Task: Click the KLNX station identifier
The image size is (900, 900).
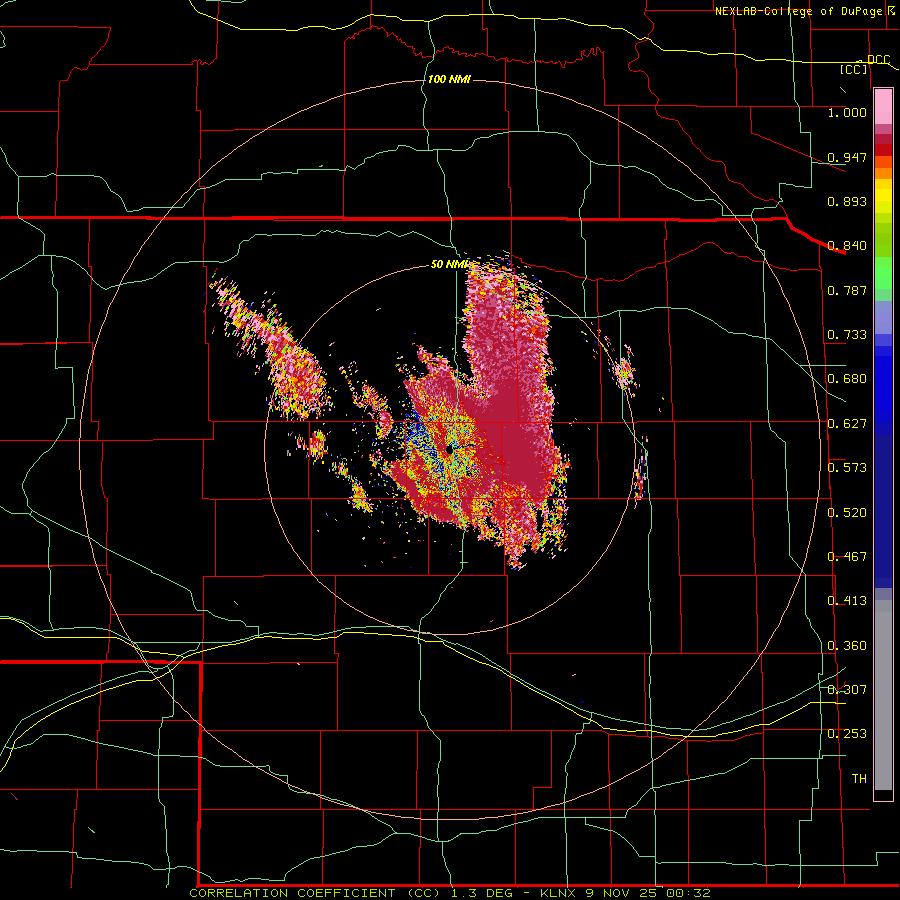Action: [559, 893]
